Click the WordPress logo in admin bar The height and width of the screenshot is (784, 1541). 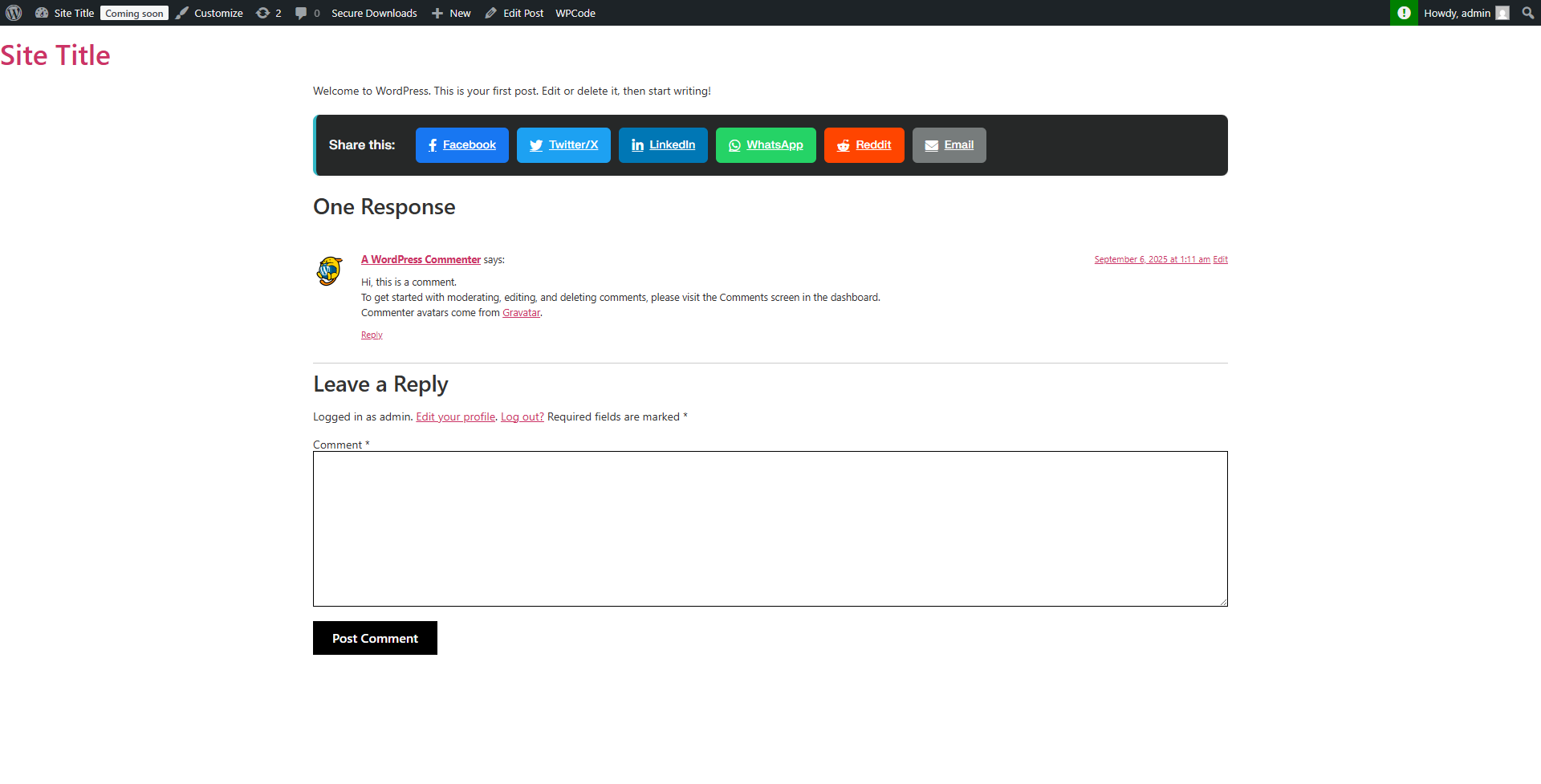[14, 13]
